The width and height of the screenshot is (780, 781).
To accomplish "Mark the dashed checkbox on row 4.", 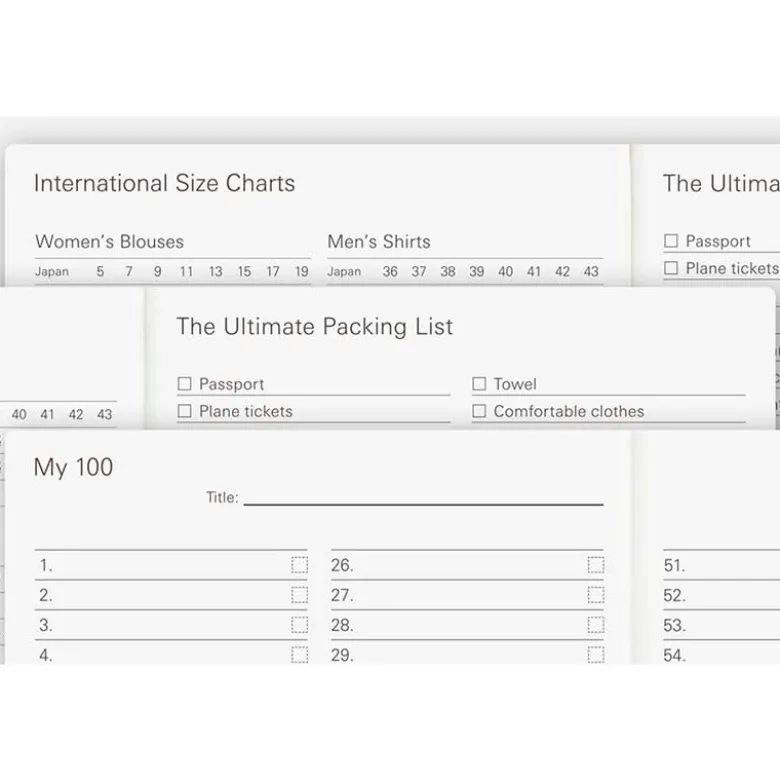I will click(299, 655).
